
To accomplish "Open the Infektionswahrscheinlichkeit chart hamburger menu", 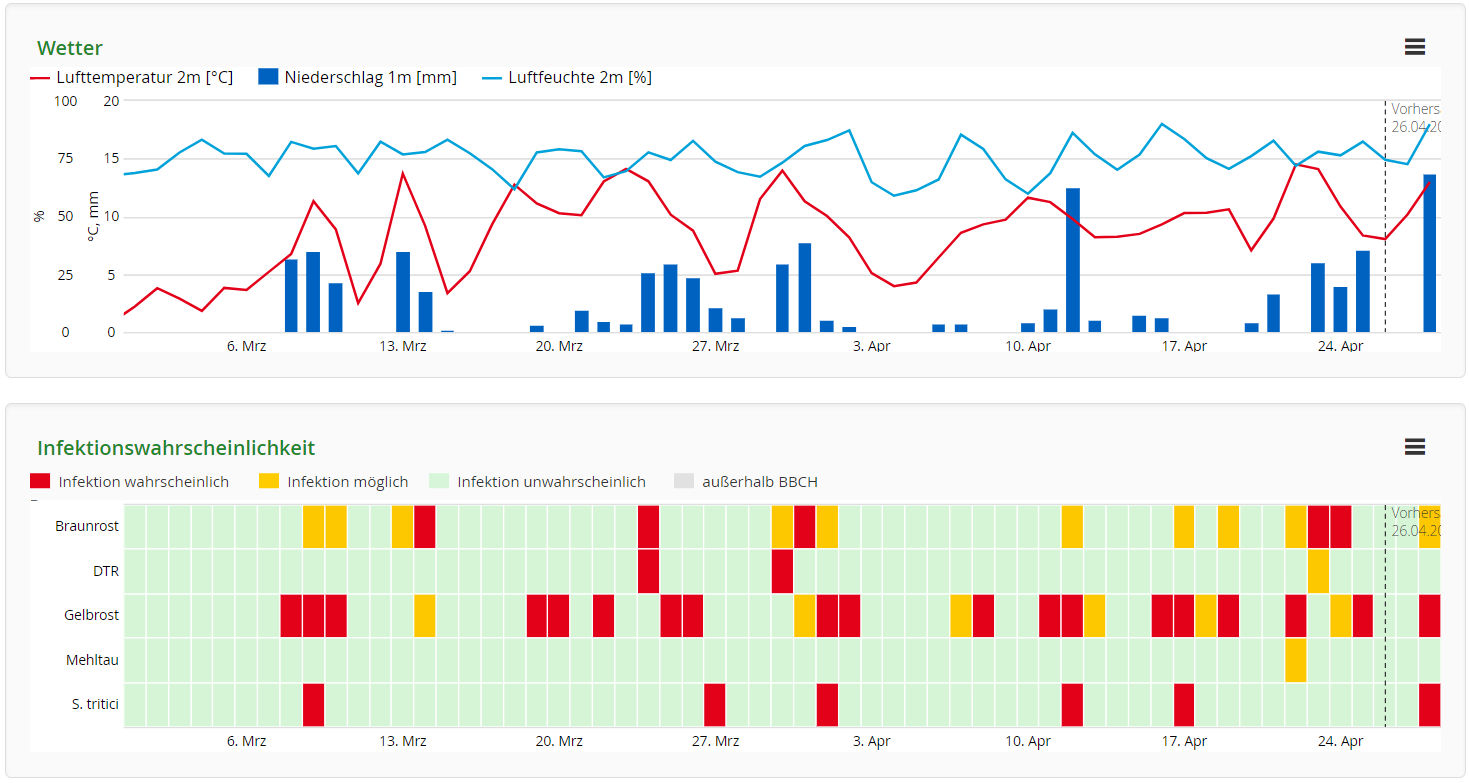I will (x=1414, y=447).
